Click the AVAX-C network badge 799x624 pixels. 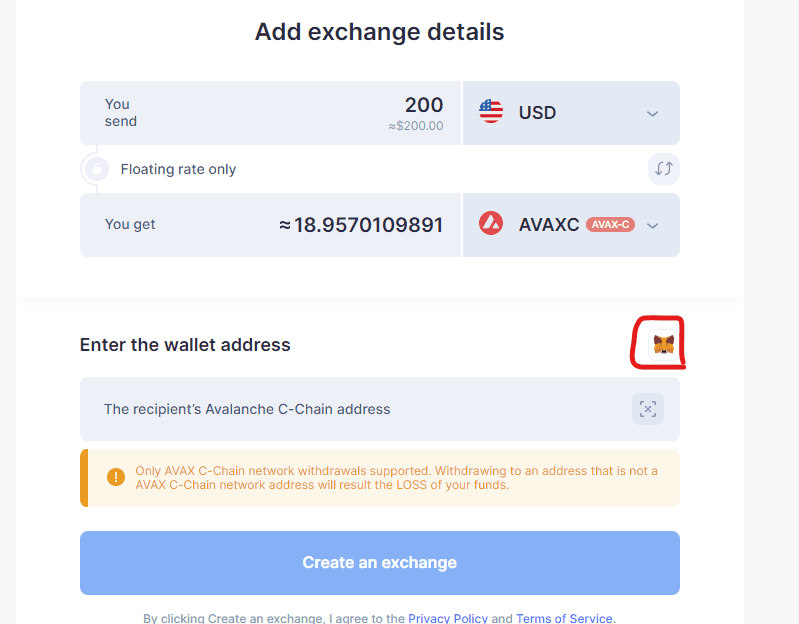pyautogui.click(x=610, y=225)
